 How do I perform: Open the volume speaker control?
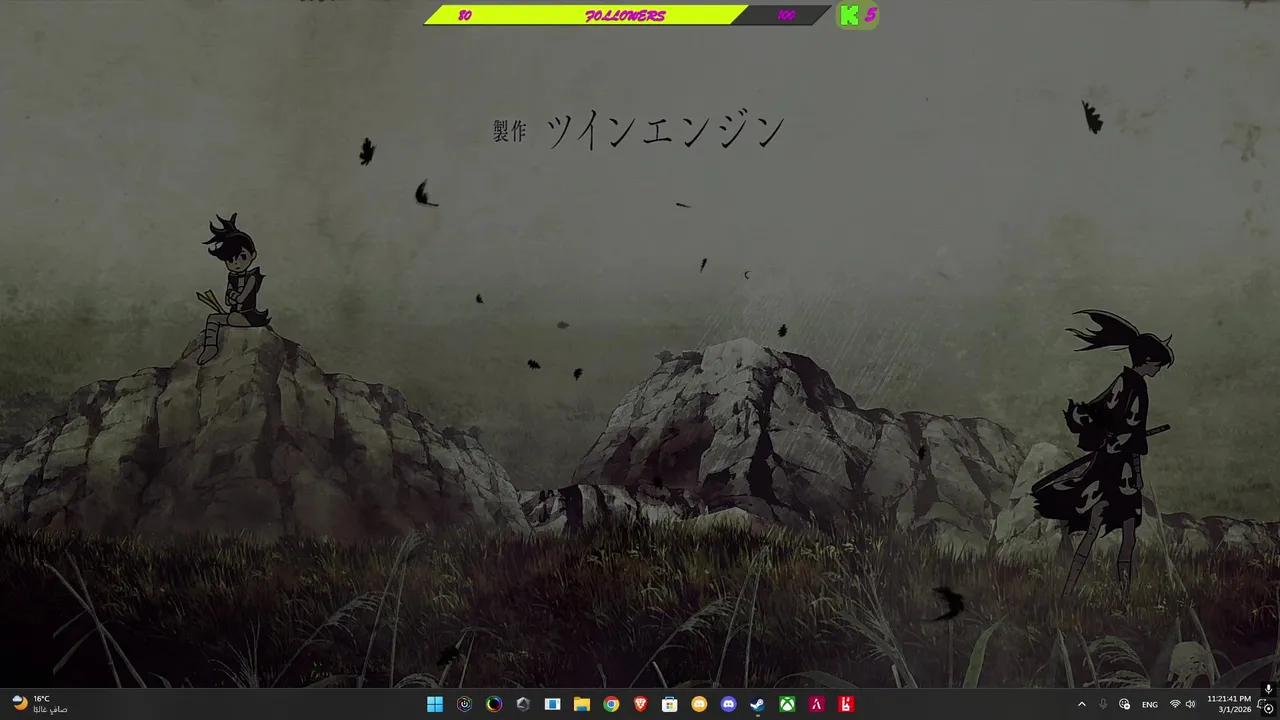coord(1190,704)
